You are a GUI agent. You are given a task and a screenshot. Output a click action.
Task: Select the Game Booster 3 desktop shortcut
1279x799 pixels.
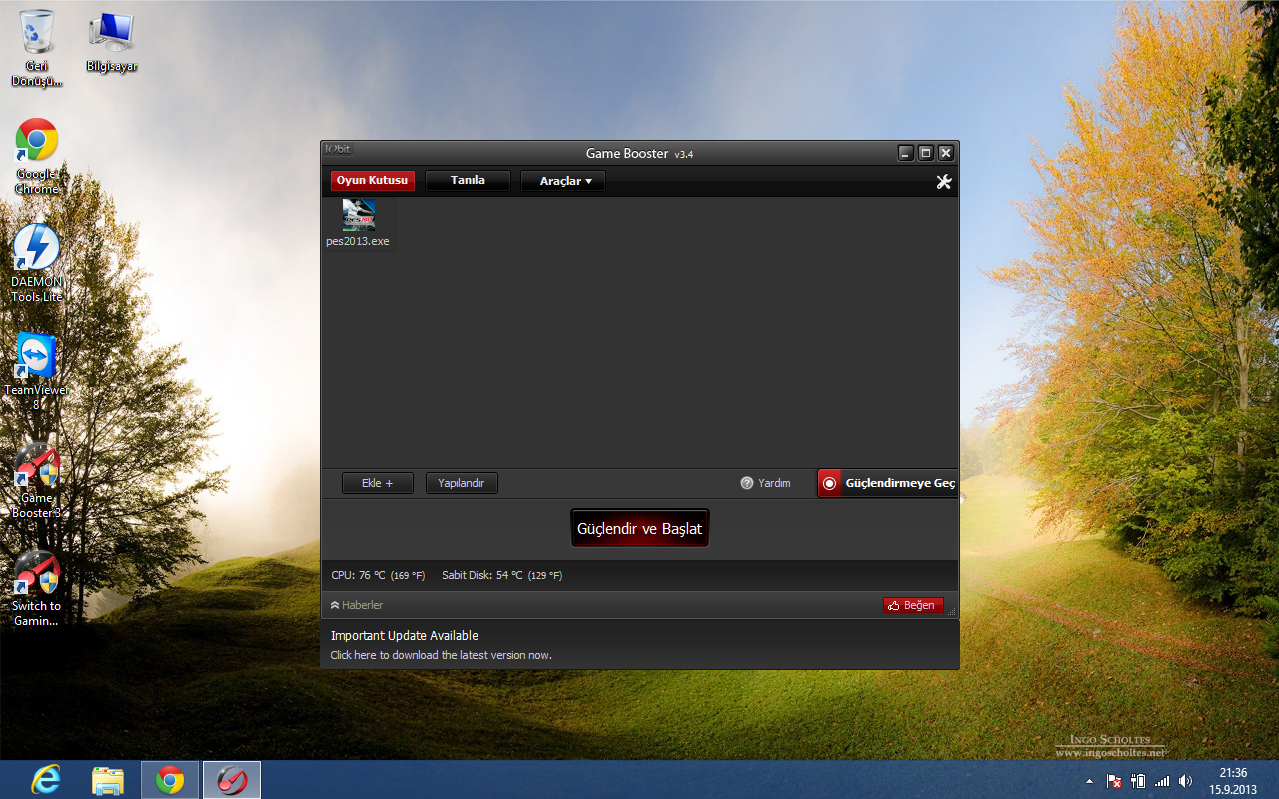click(x=37, y=480)
